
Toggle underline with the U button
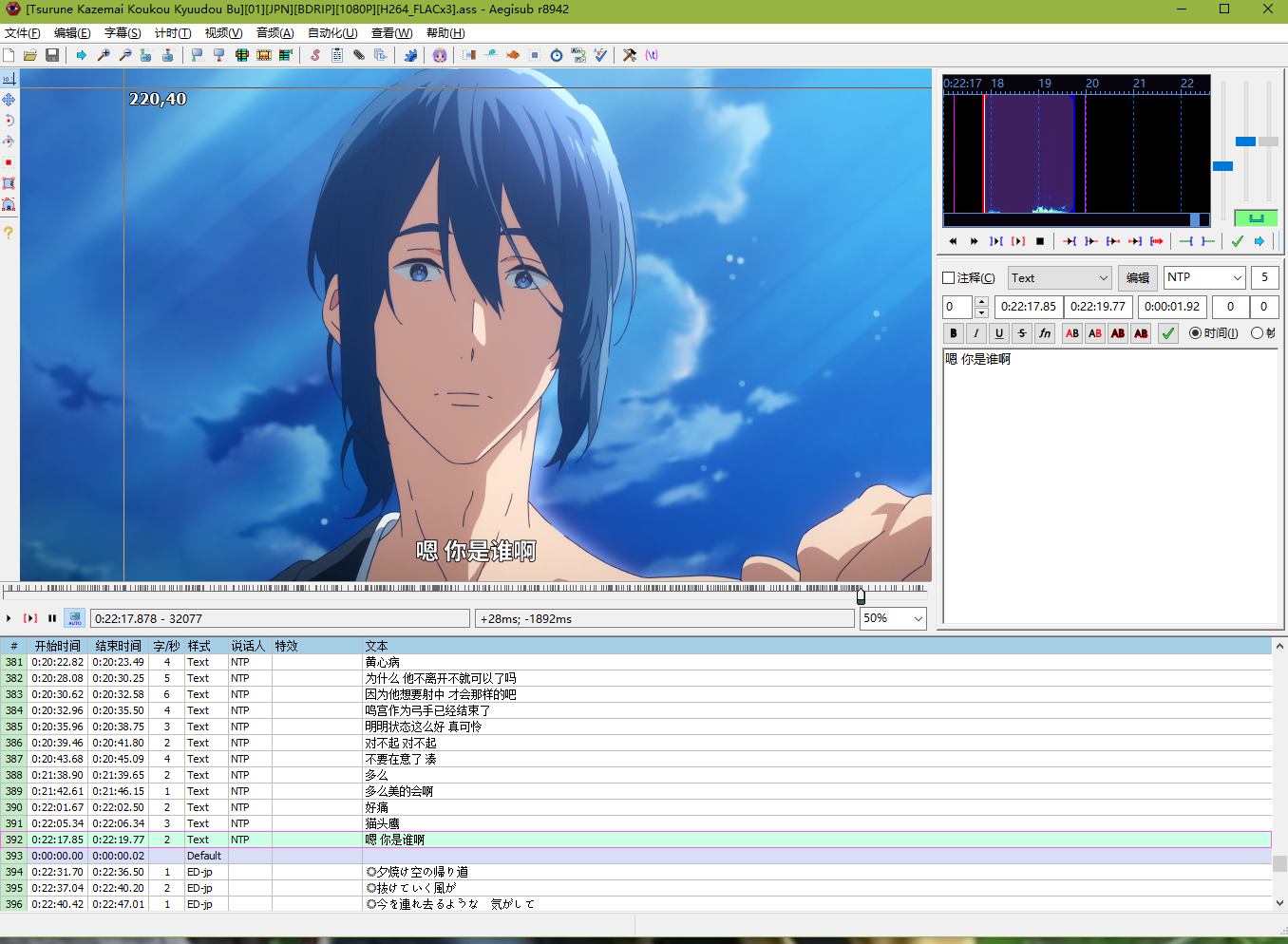999,333
